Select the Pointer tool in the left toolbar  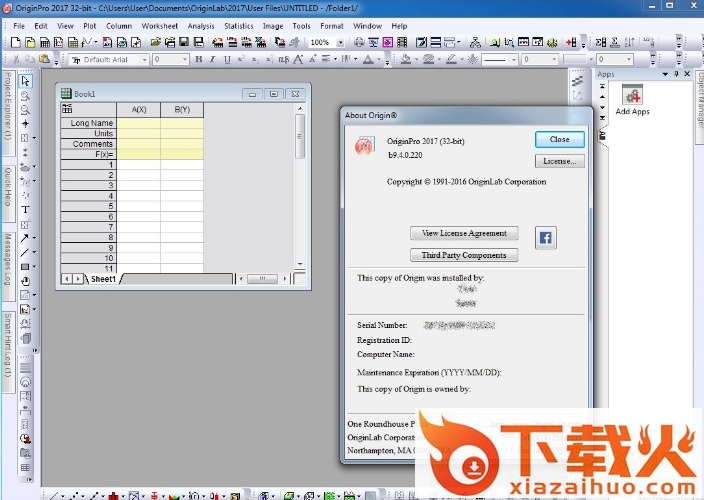[26, 81]
